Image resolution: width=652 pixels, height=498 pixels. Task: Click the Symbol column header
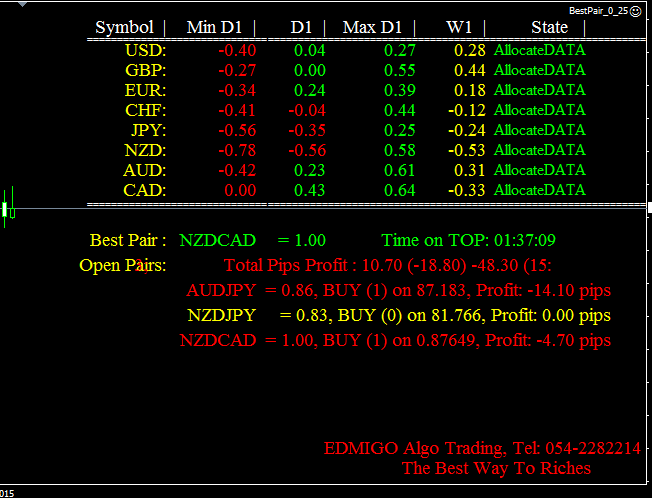pyautogui.click(x=124, y=27)
